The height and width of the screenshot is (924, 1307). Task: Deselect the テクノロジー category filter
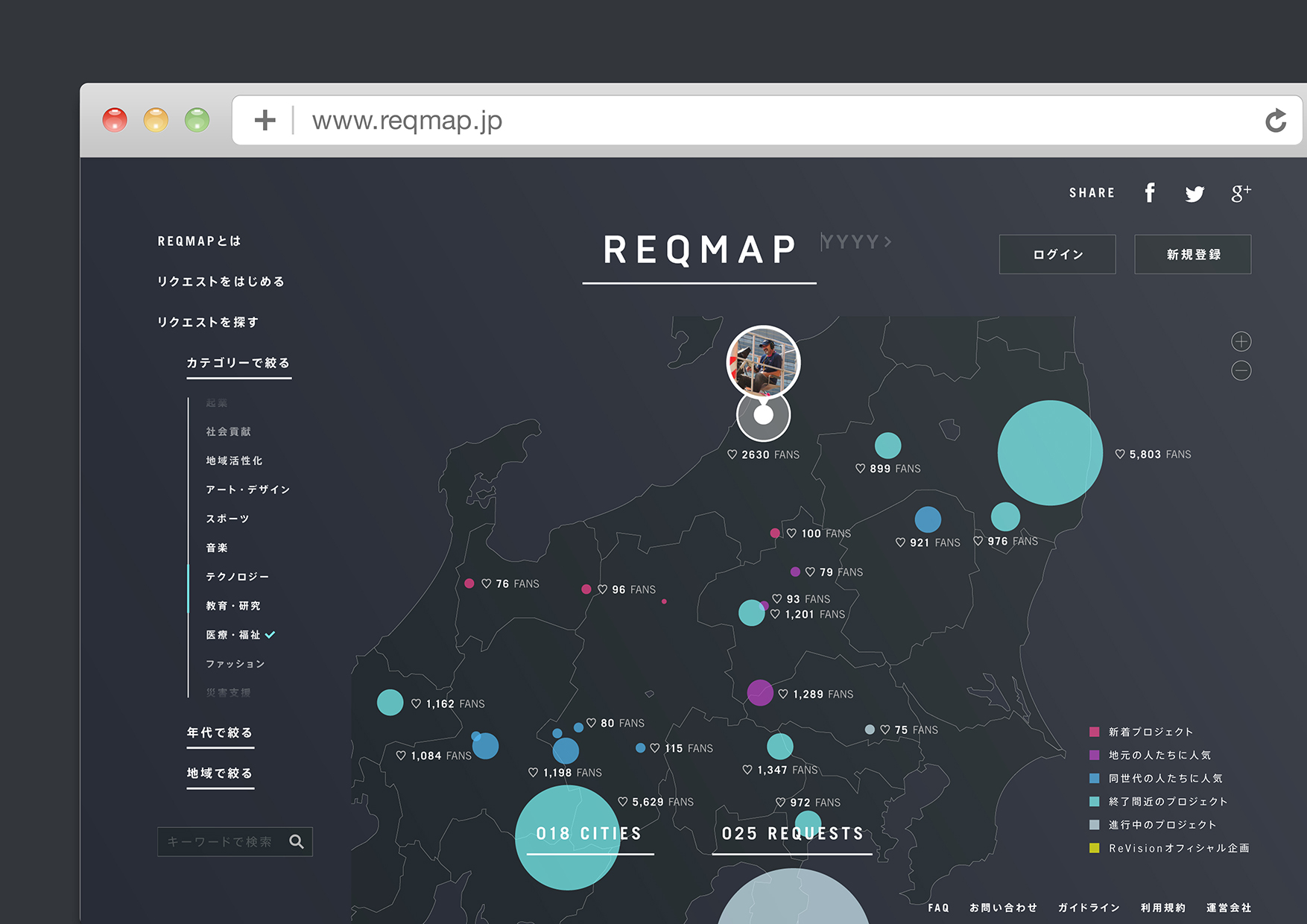(238, 576)
